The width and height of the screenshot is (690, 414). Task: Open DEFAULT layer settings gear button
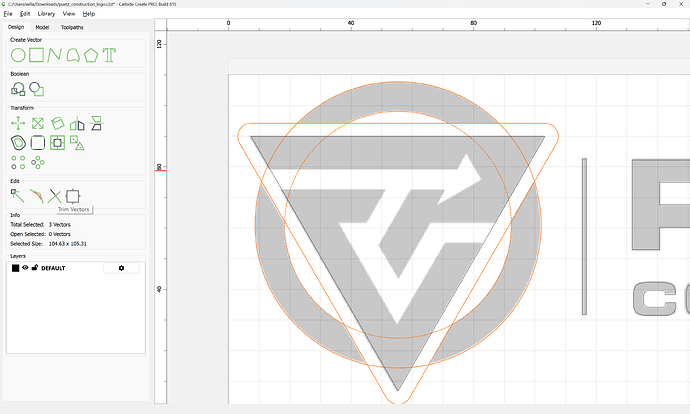(121, 268)
